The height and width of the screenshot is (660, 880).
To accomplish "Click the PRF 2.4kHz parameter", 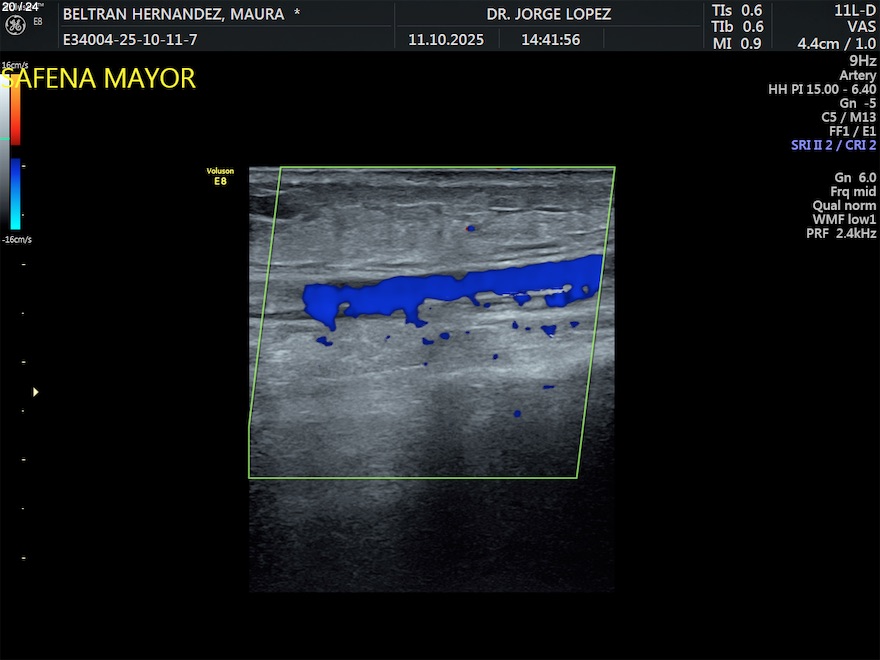I will (841, 233).
